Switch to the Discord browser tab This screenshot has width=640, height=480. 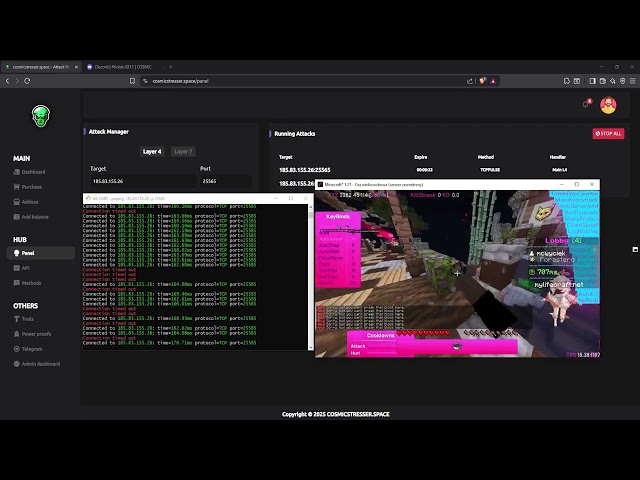(x=122, y=67)
